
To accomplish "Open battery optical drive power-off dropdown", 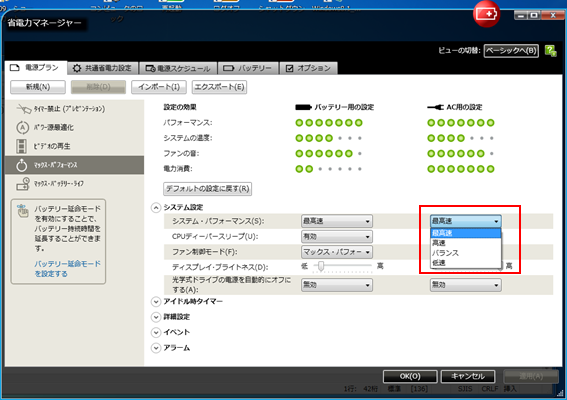I will (337, 285).
